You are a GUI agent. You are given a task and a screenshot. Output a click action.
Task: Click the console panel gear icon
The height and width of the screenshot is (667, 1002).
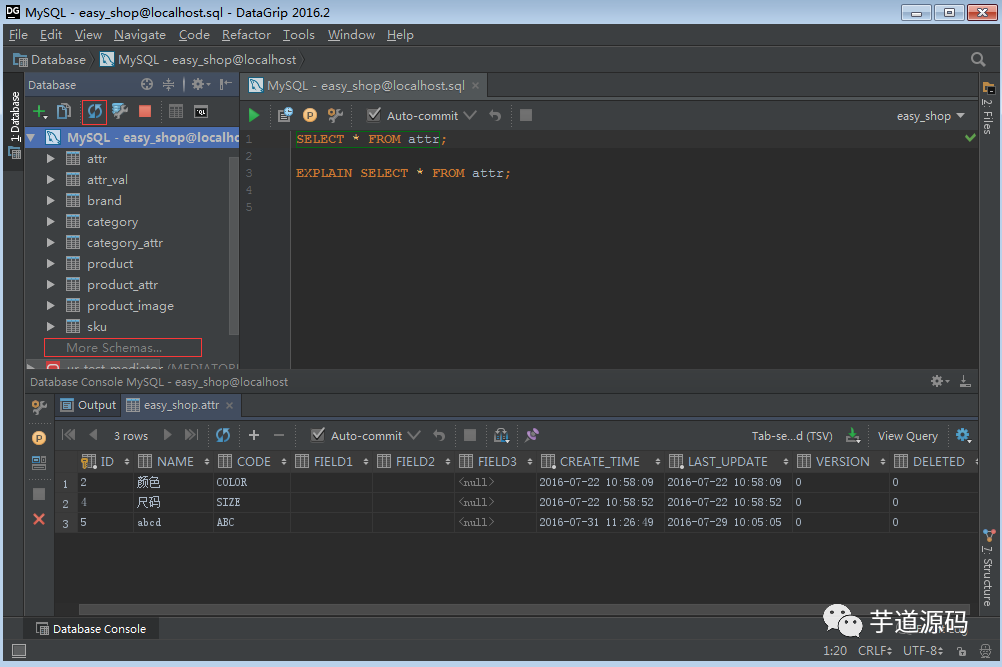[939, 381]
